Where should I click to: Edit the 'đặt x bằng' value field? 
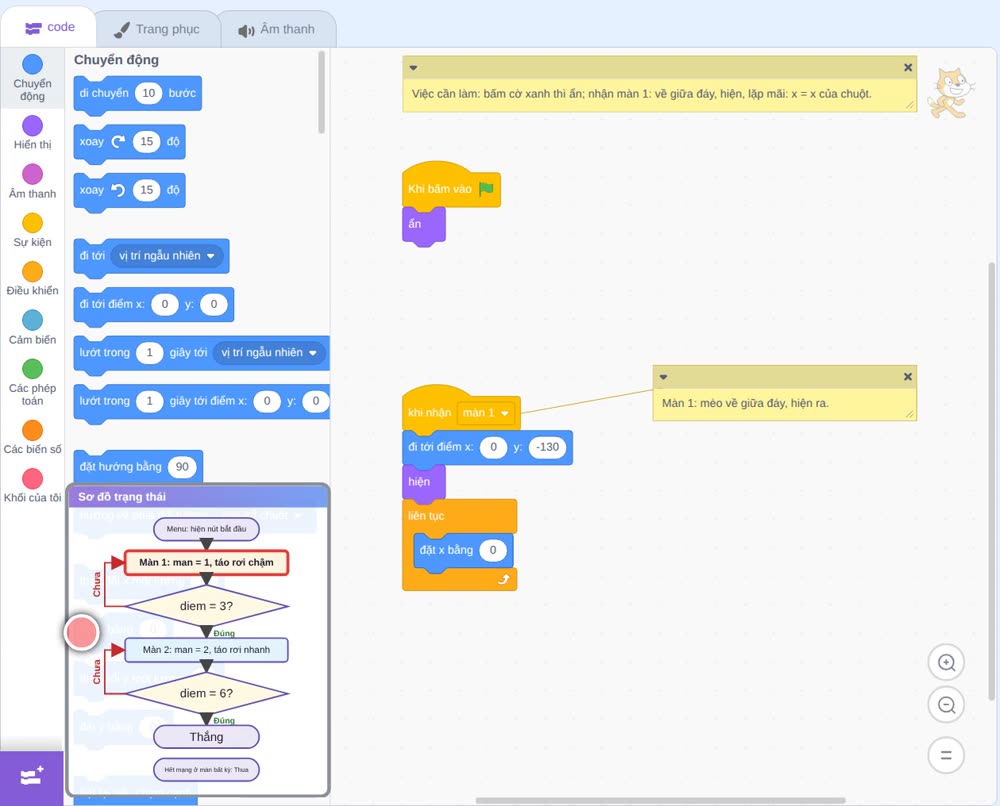[493, 550]
